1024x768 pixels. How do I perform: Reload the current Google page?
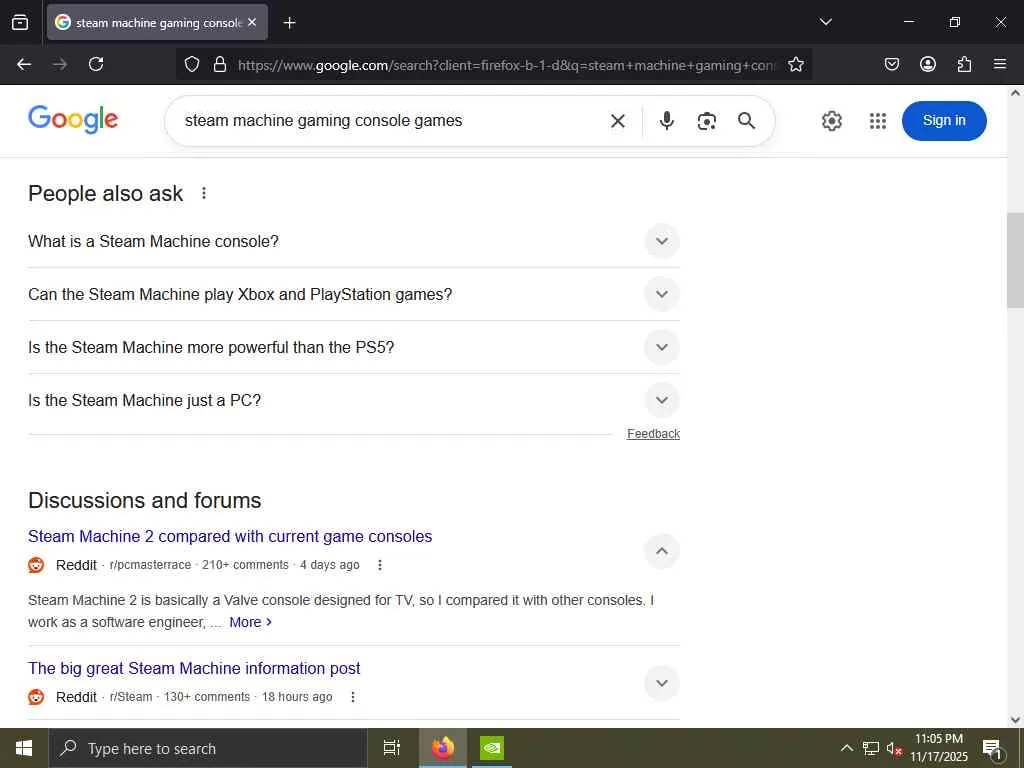[x=96, y=64]
